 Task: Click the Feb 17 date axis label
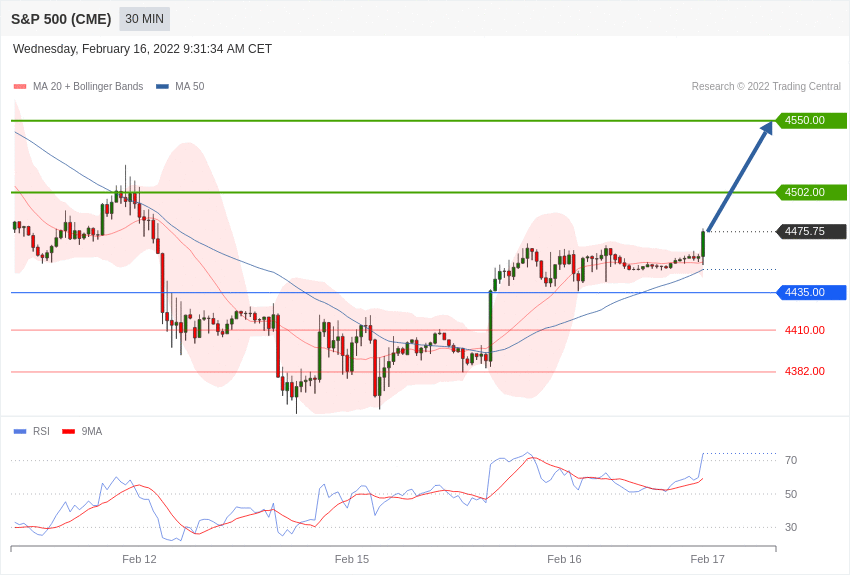707,559
